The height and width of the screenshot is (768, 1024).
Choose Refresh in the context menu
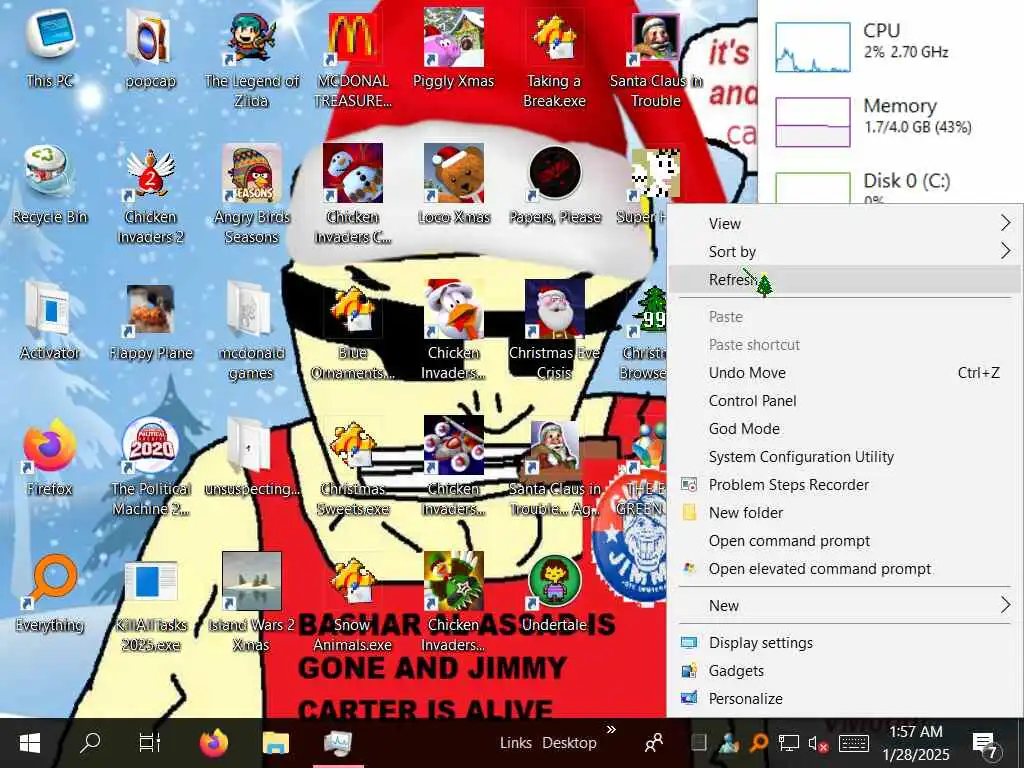click(844, 280)
